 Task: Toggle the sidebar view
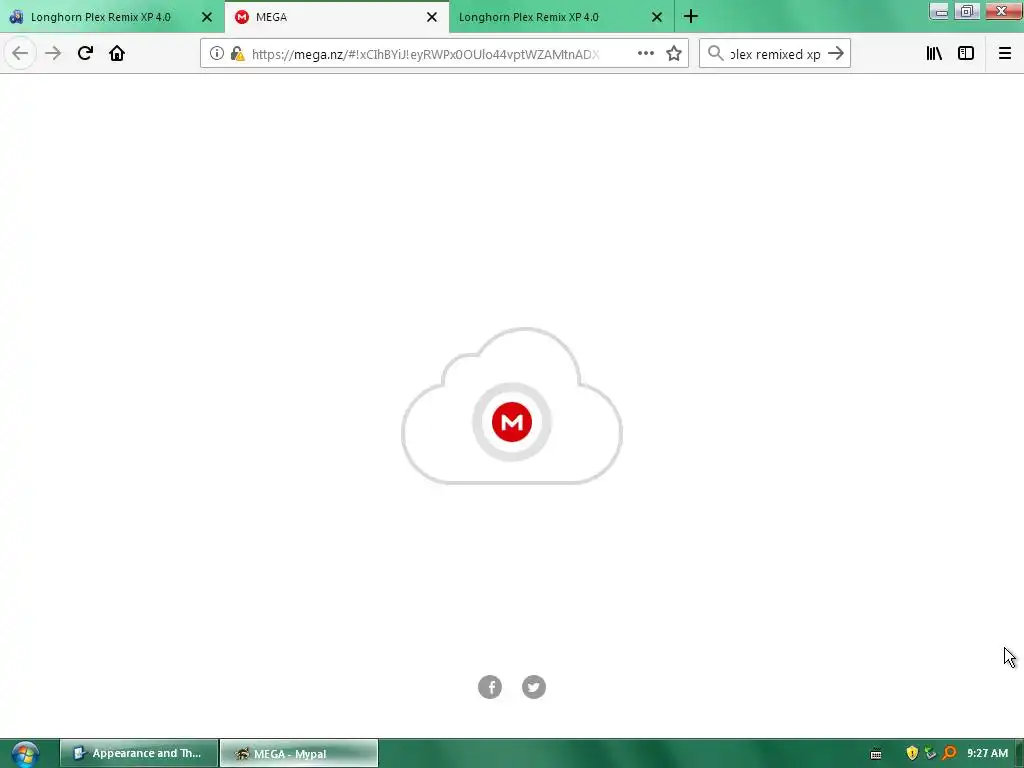tap(966, 54)
